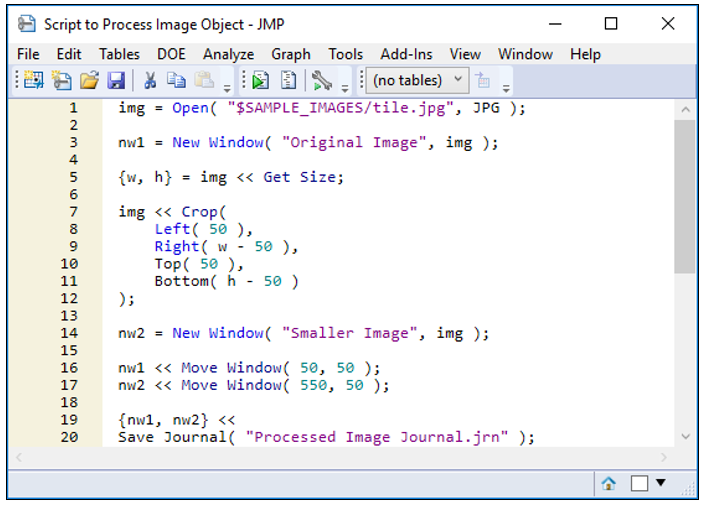Screen dimensions: 704x505
Task: Click the Cut scissors icon
Action: coord(150,80)
